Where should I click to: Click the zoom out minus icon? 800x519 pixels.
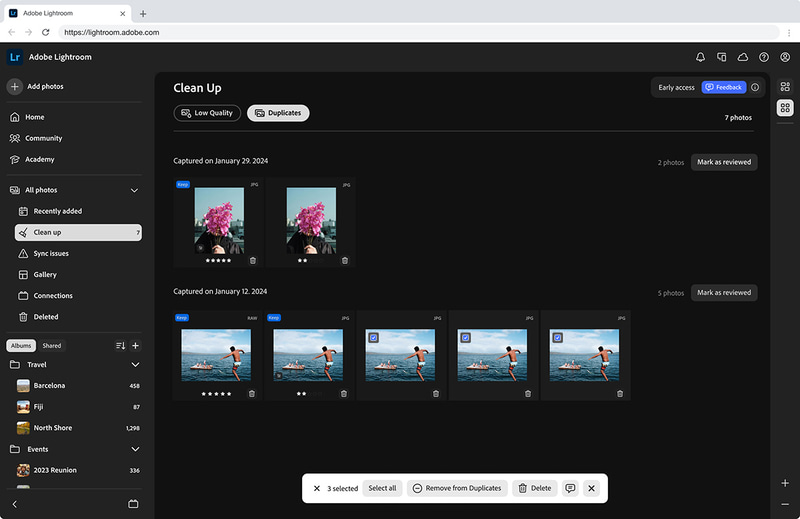pyautogui.click(x=785, y=504)
